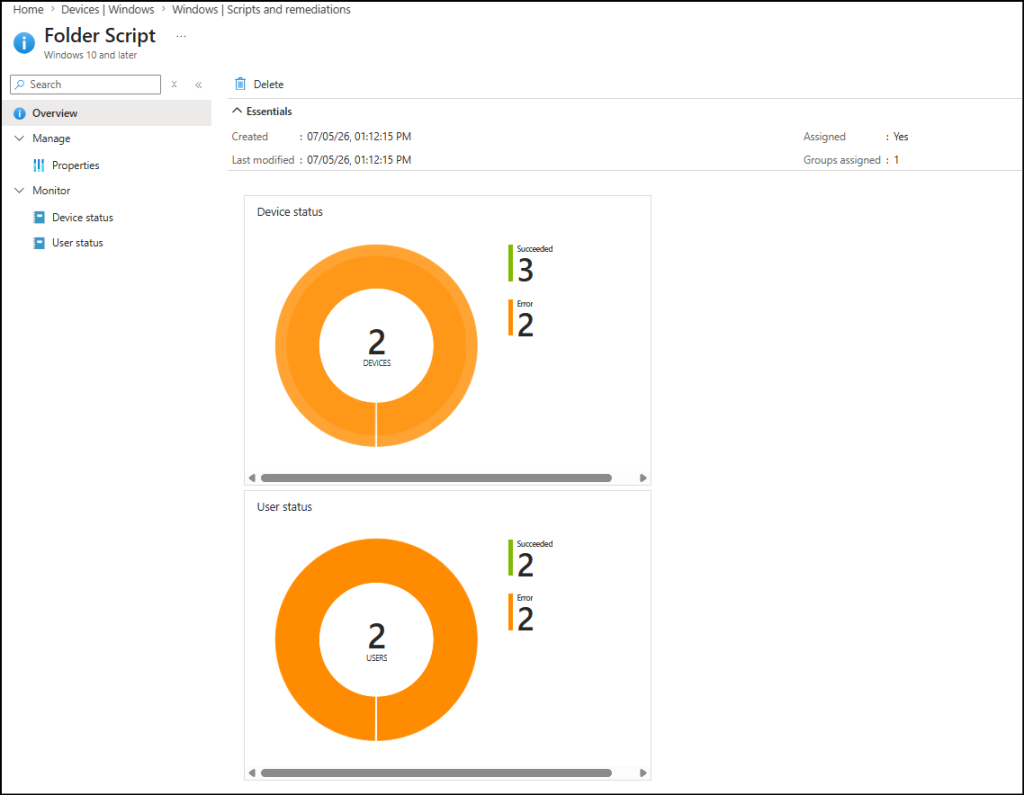Click the Overview info icon in sidebar
Screen dimensions: 1024x795
coord(20,113)
